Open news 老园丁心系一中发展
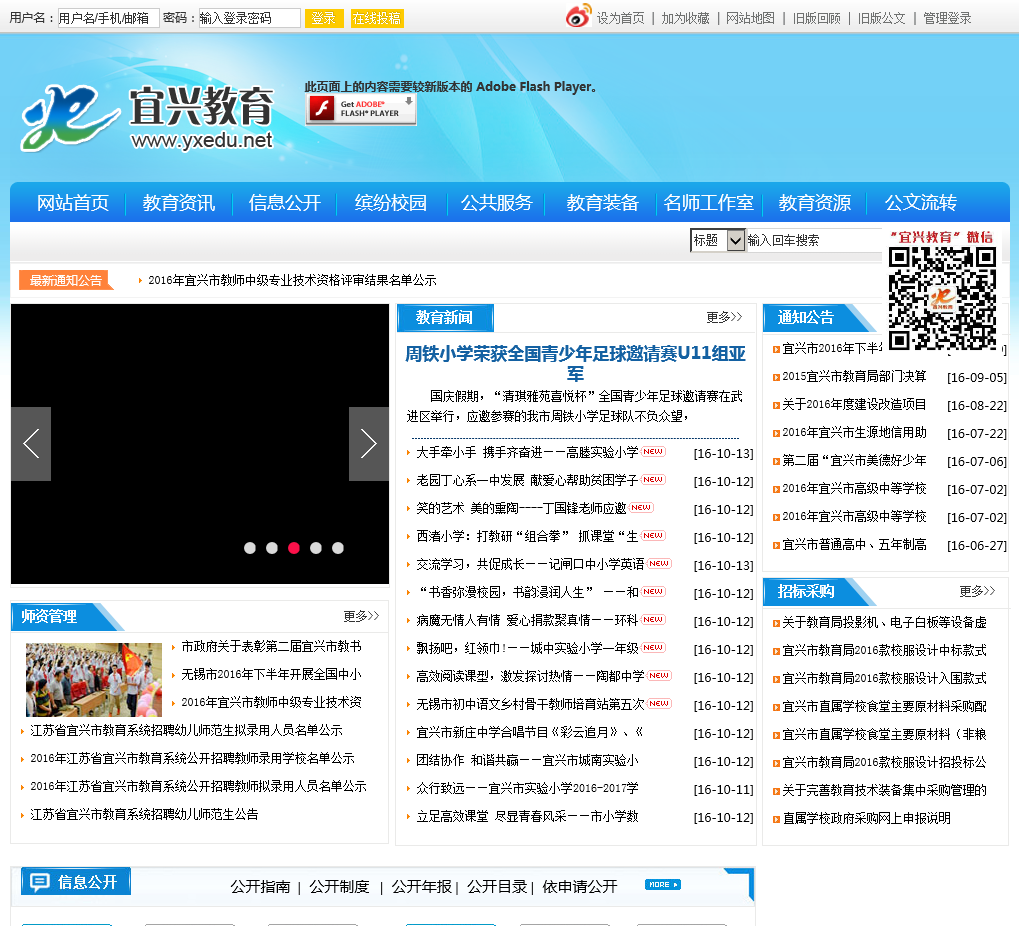Viewport: 1019px width, 926px height. 527,480
